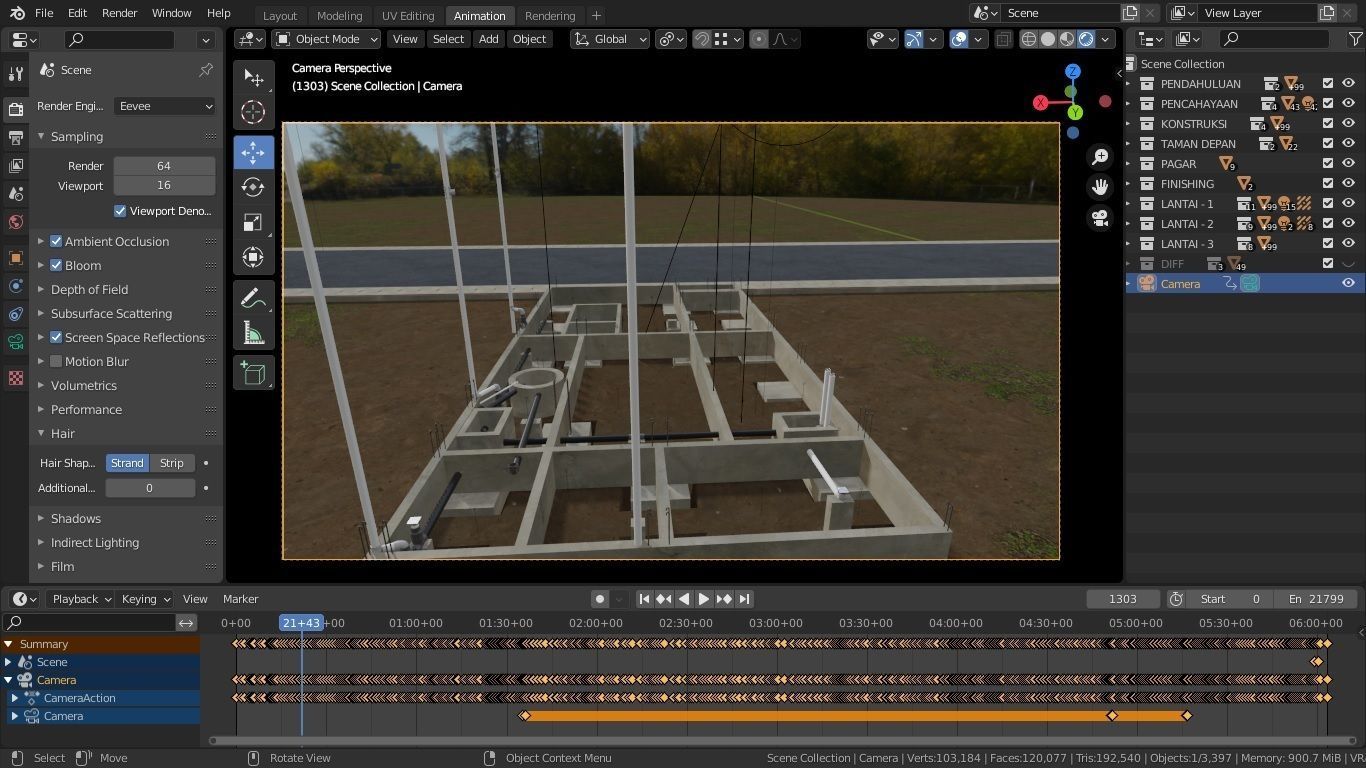Open the View Layer properties tab icon
The image size is (1366, 768).
pos(15,165)
